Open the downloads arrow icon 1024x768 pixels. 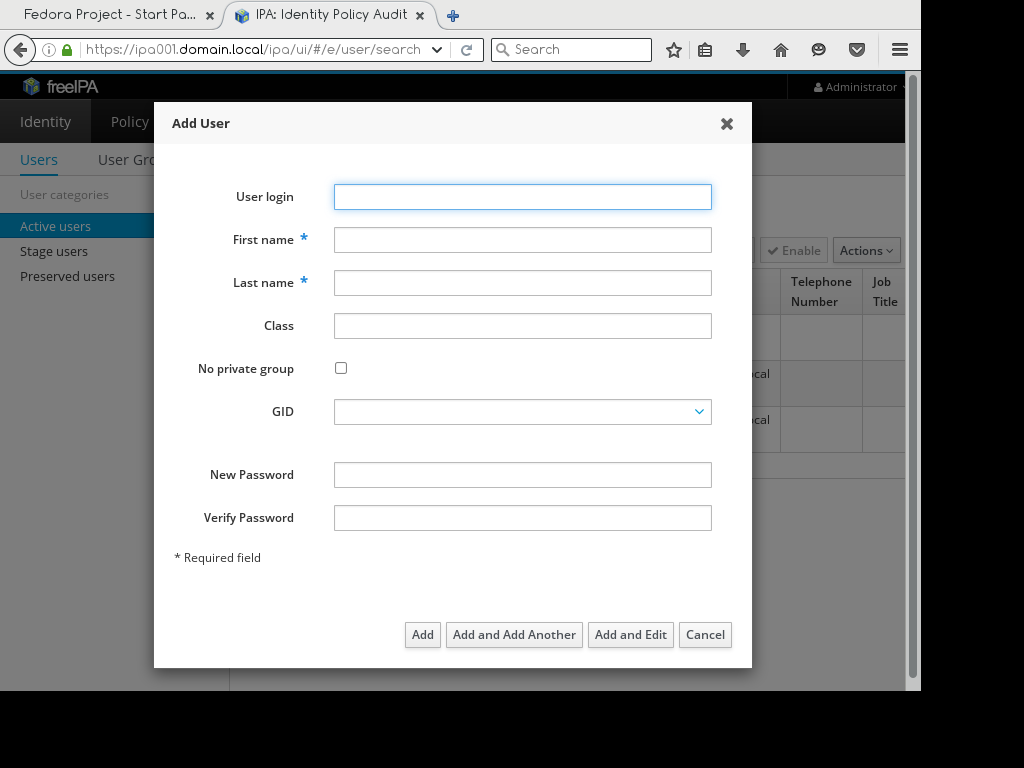click(x=743, y=50)
